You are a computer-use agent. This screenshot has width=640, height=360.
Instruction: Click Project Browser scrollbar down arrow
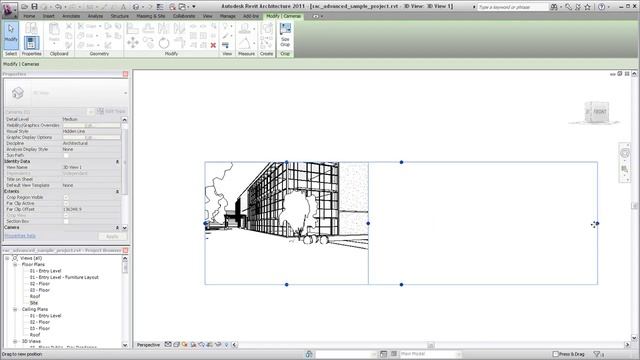(125, 345)
